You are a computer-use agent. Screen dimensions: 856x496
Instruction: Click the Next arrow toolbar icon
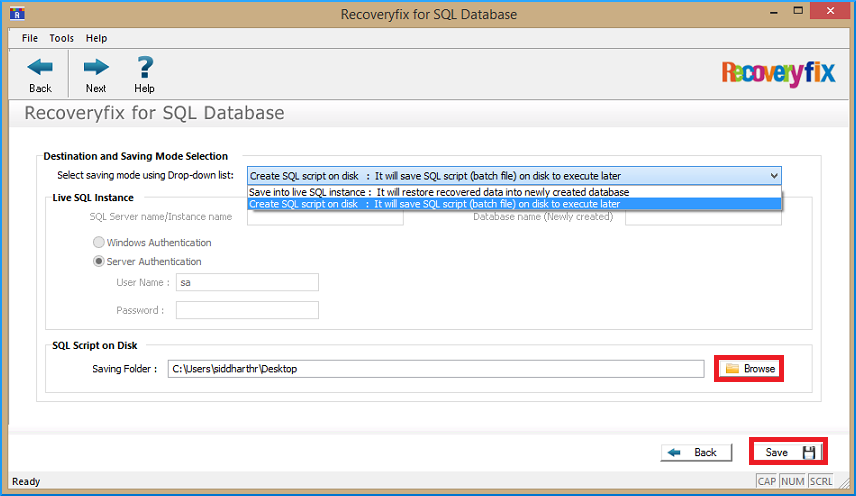96,67
